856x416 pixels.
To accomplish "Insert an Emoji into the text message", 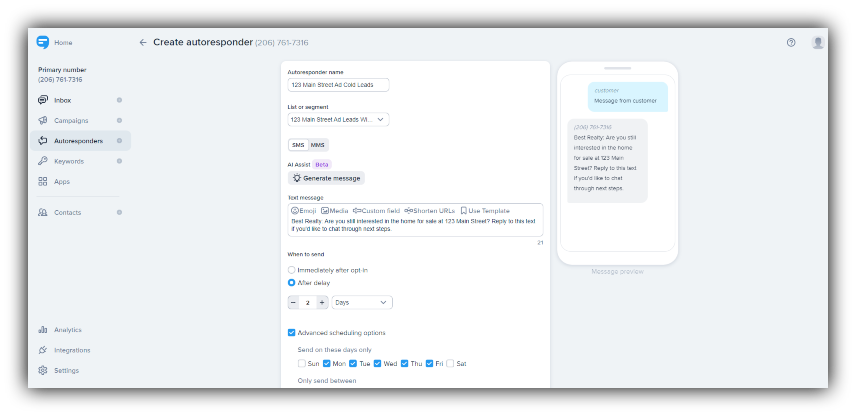I will coord(303,211).
